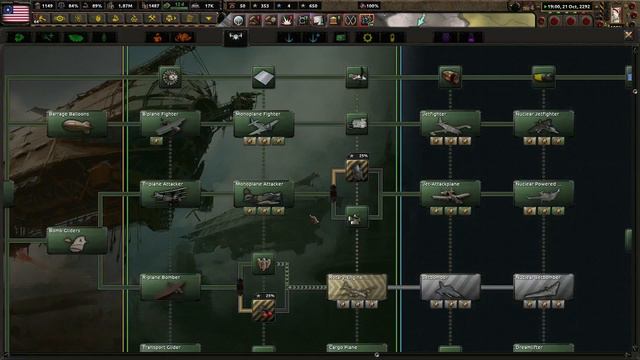This screenshot has width=640, height=360.
Task: Open the Dreamlifter technology
Action: click(x=543, y=348)
